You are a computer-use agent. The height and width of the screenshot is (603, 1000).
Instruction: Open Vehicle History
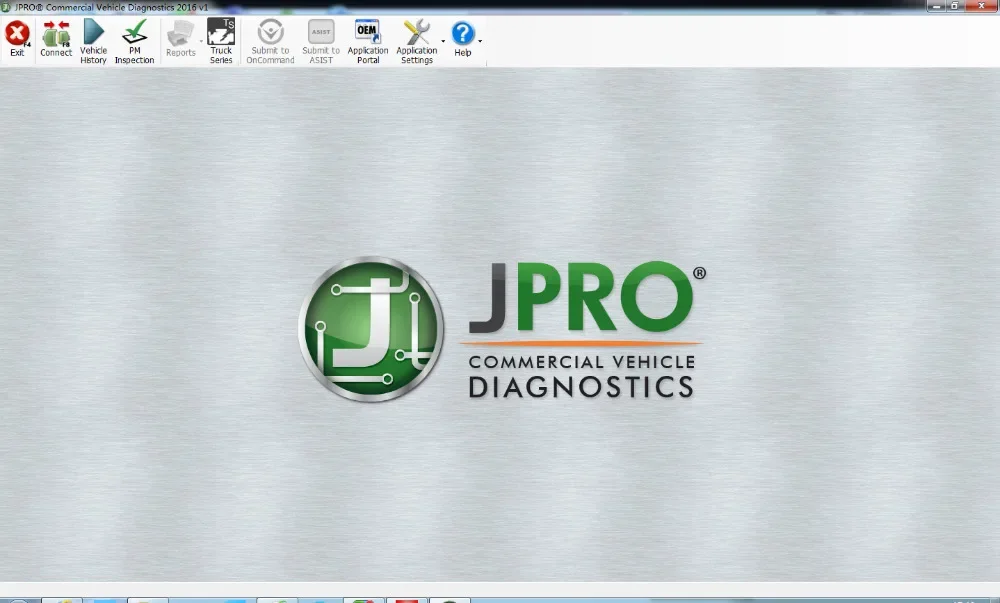(93, 41)
